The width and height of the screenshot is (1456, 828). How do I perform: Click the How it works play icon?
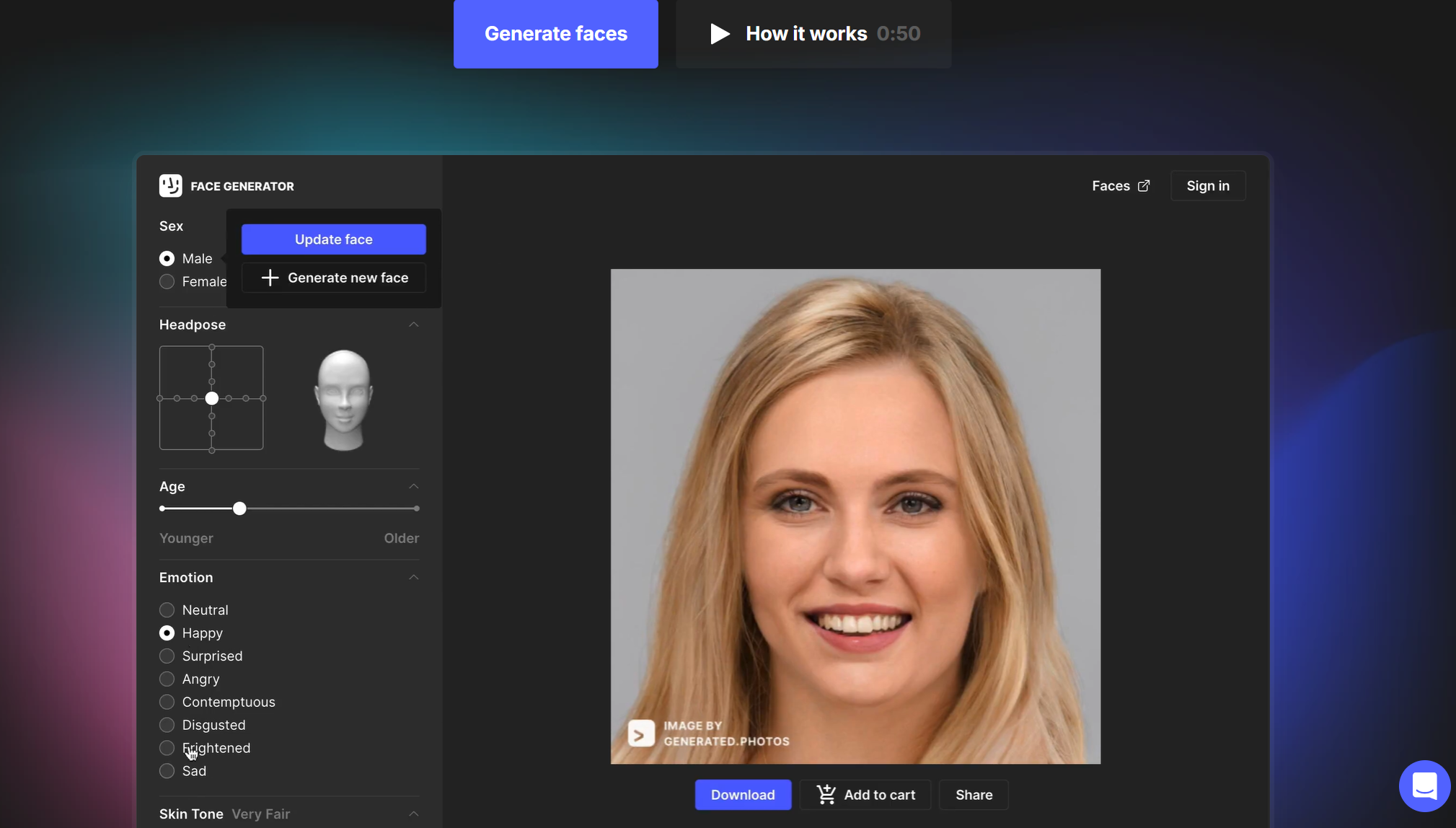click(x=719, y=32)
